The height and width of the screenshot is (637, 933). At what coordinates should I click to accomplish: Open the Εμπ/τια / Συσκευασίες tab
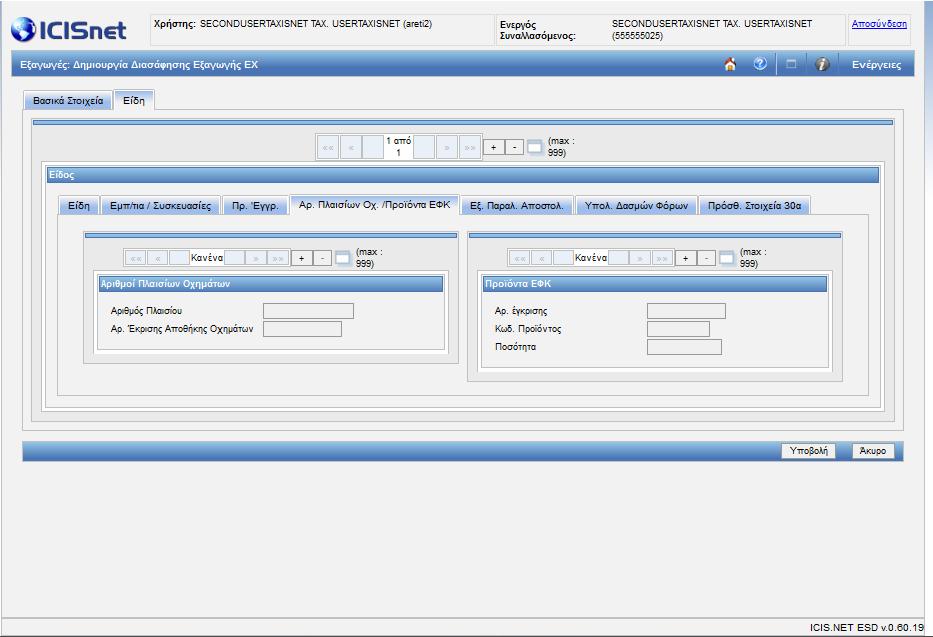(161, 205)
